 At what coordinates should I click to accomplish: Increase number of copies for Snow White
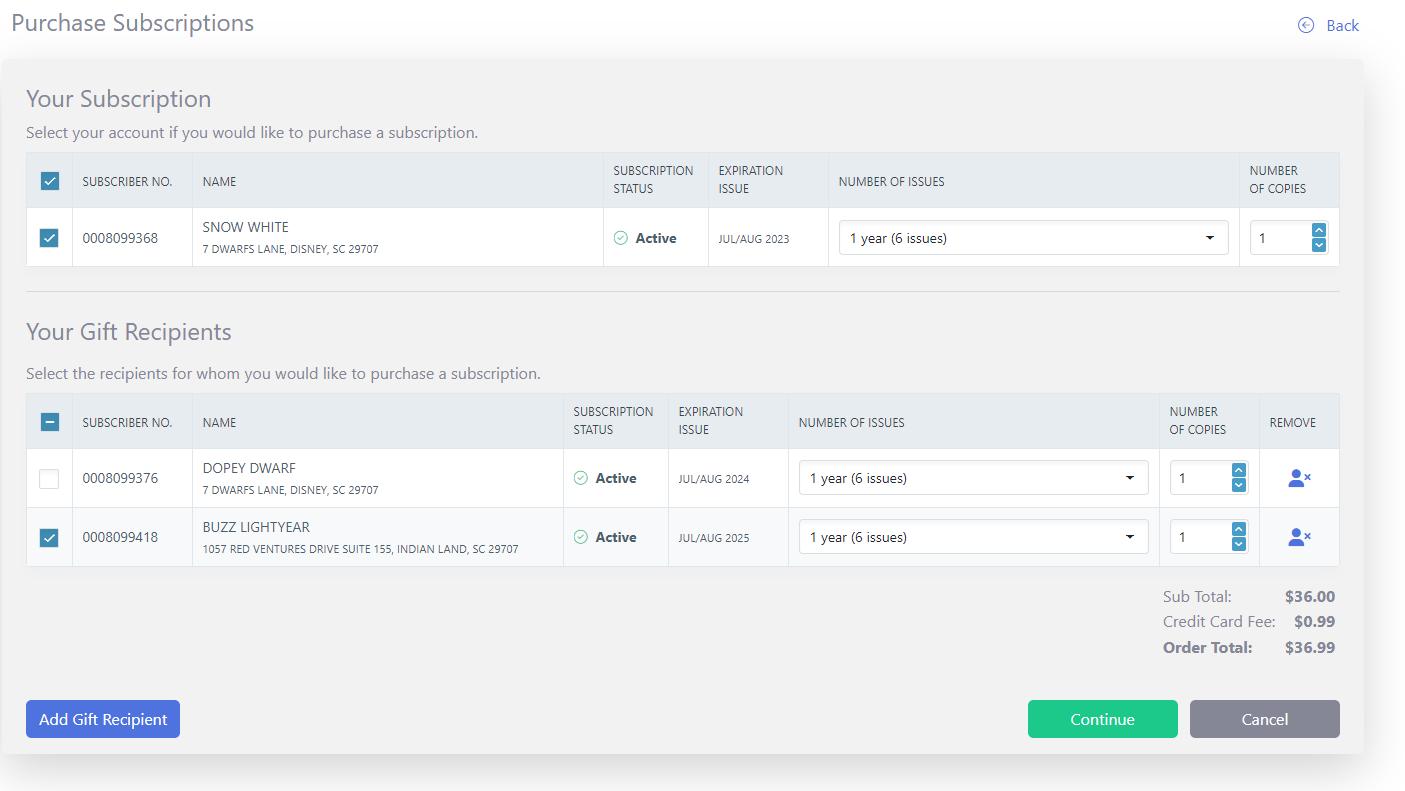[1318, 231]
